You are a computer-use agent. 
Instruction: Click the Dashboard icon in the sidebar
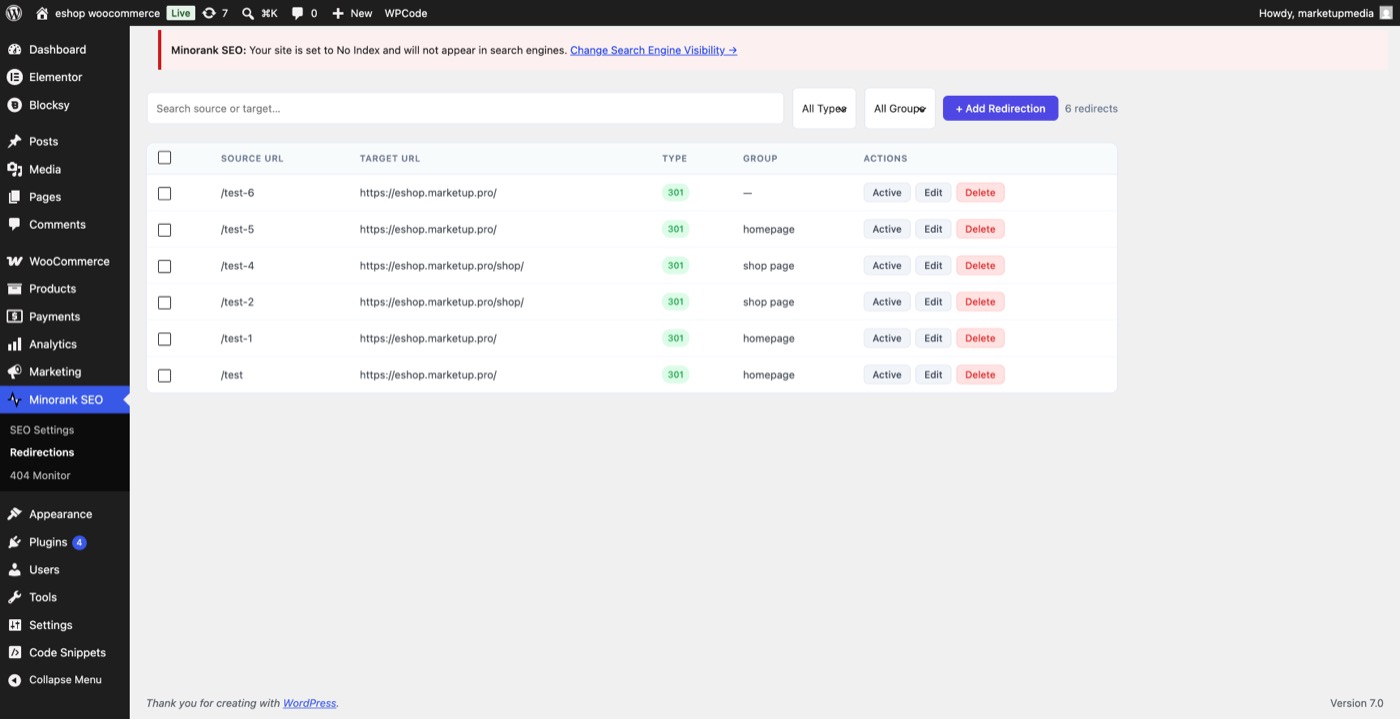pyautogui.click(x=14, y=49)
